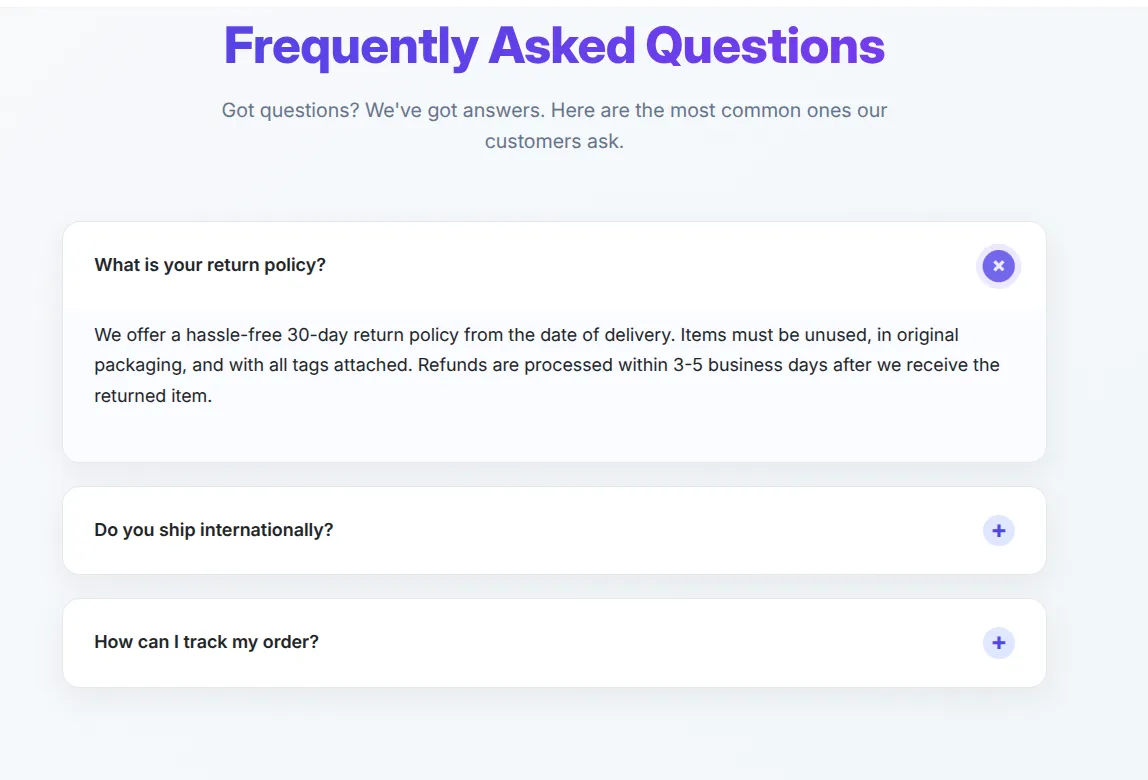Click the FAQ subtitle text below the heading
This screenshot has height=780, width=1148.
pos(554,125)
